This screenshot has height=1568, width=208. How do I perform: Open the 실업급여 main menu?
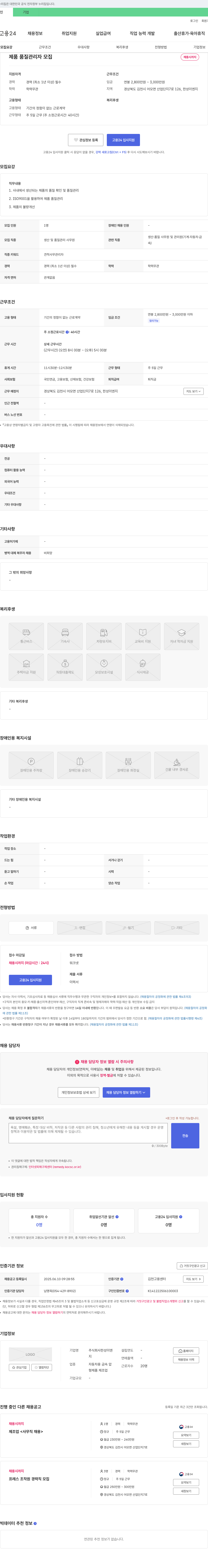pos(103,33)
